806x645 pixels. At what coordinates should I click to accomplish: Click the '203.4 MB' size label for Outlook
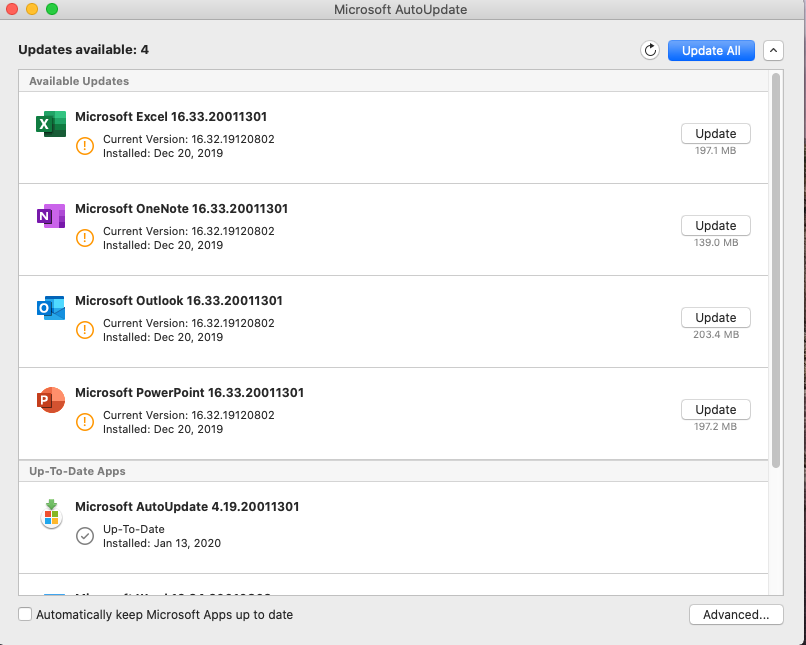tap(716, 335)
